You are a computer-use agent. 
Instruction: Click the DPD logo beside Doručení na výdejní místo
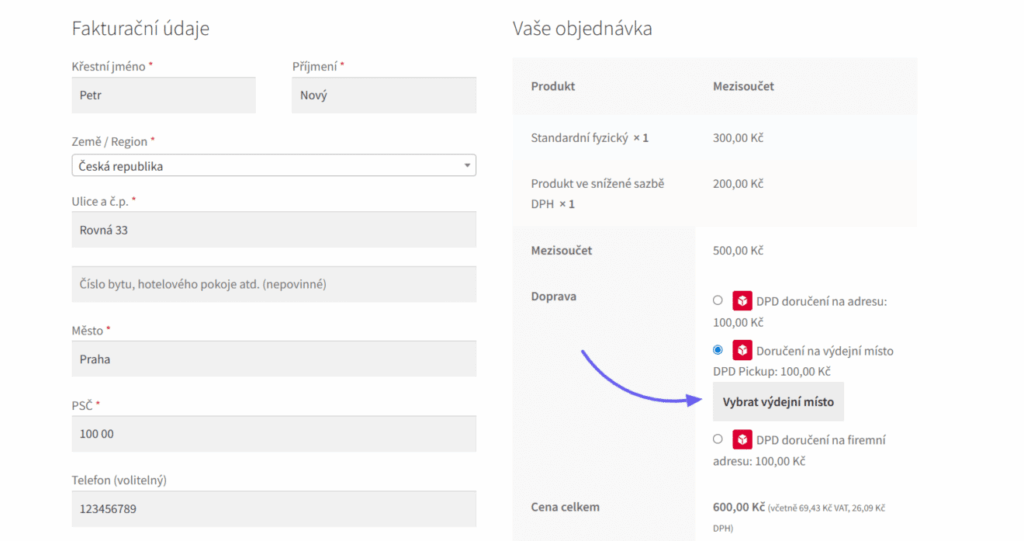tap(742, 350)
